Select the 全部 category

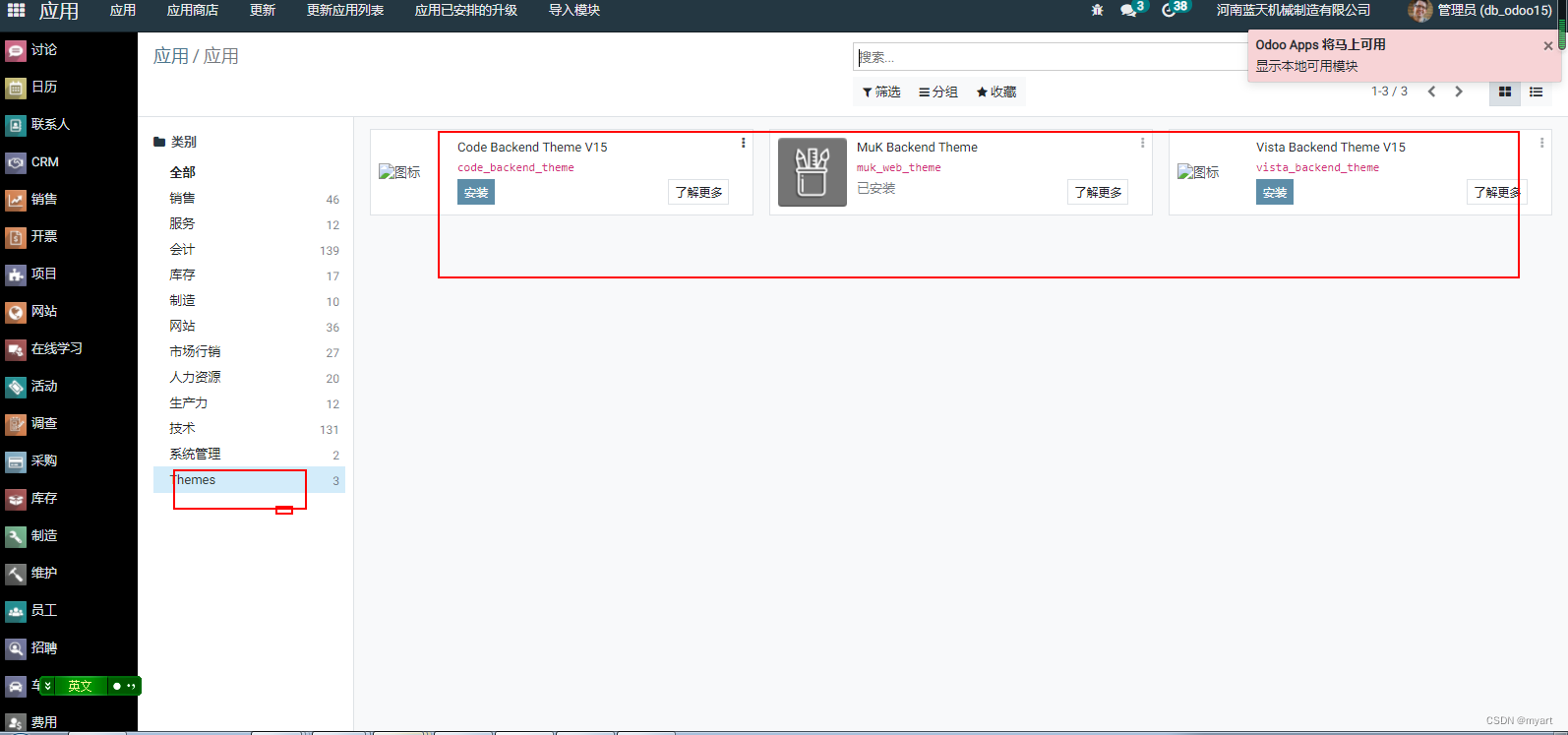pyautogui.click(x=249, y=172)
